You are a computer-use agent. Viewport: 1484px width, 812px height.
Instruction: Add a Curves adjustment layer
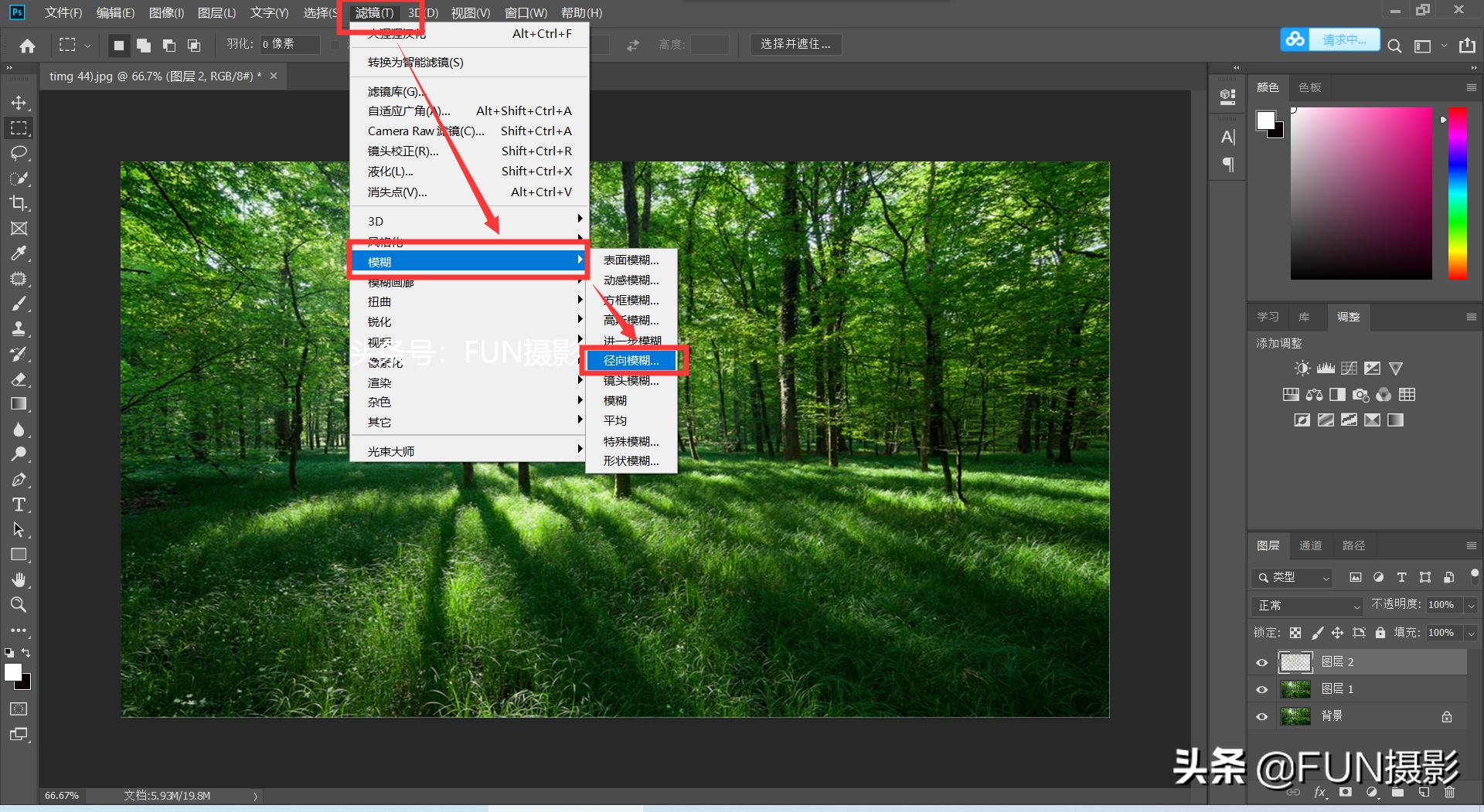[x=1349, y=369]
